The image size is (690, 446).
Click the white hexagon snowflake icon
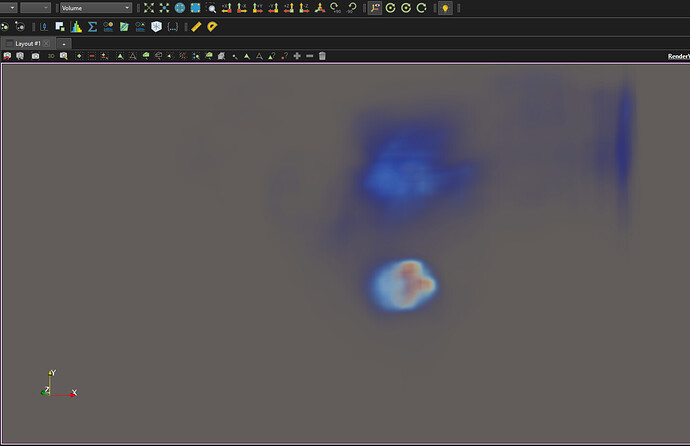[156, 27]
